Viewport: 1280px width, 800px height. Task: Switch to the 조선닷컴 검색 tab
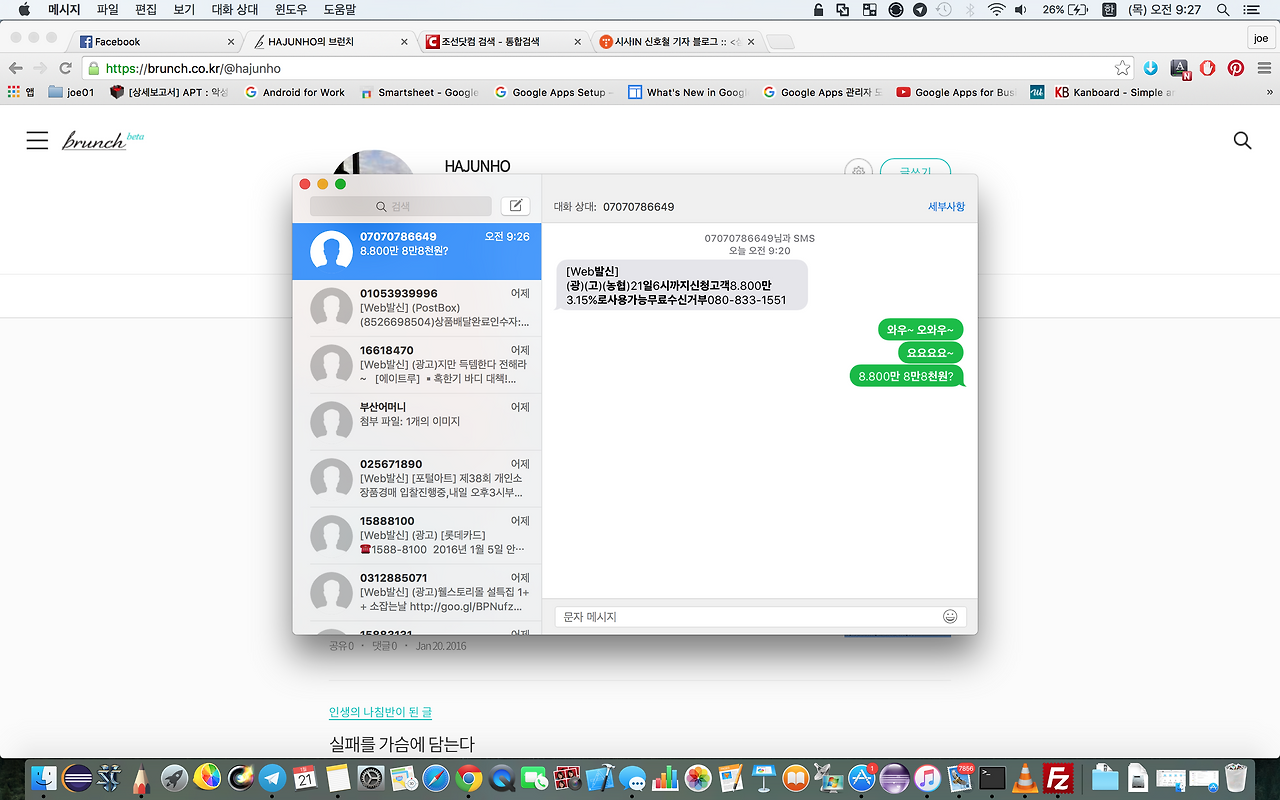tap(503, 42)
